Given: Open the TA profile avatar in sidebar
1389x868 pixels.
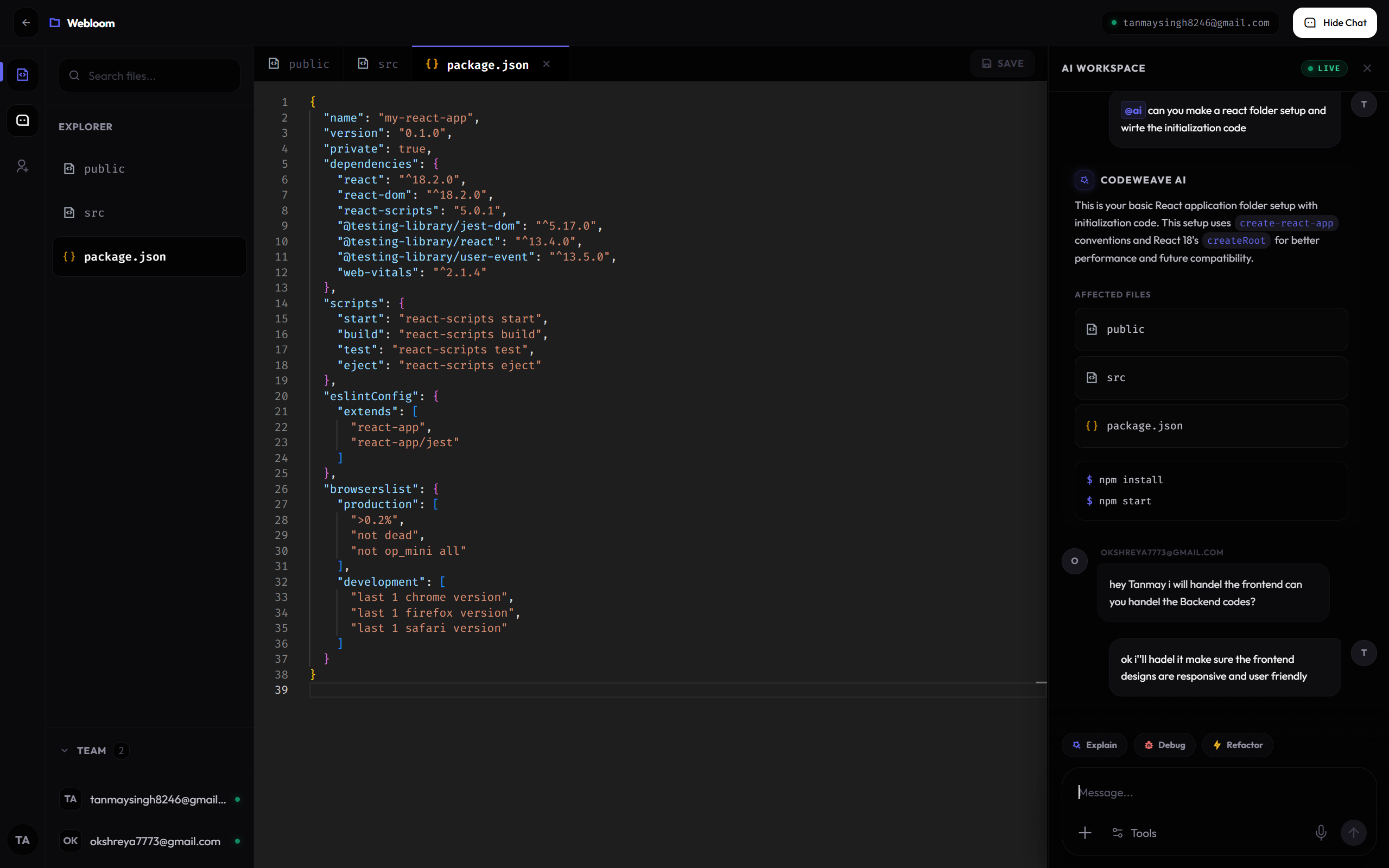Looking at the screenshot, I should pyautogui.click(x=22, y=840).
